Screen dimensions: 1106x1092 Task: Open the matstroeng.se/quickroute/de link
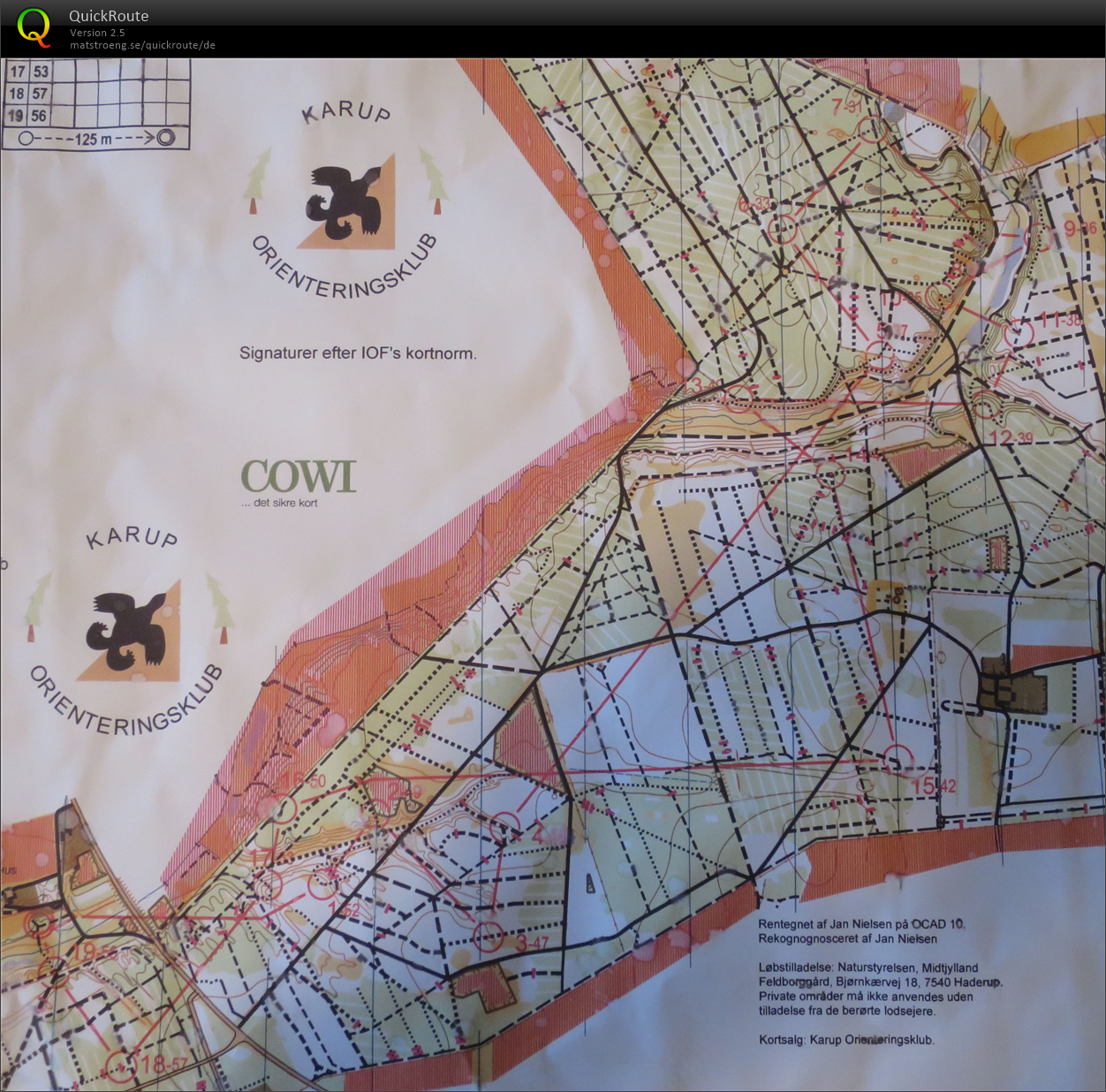(142, 45)
